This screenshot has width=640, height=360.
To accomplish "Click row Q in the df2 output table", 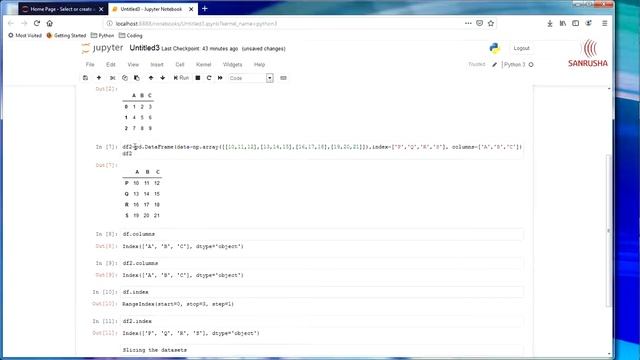I will tap(142, 194).
